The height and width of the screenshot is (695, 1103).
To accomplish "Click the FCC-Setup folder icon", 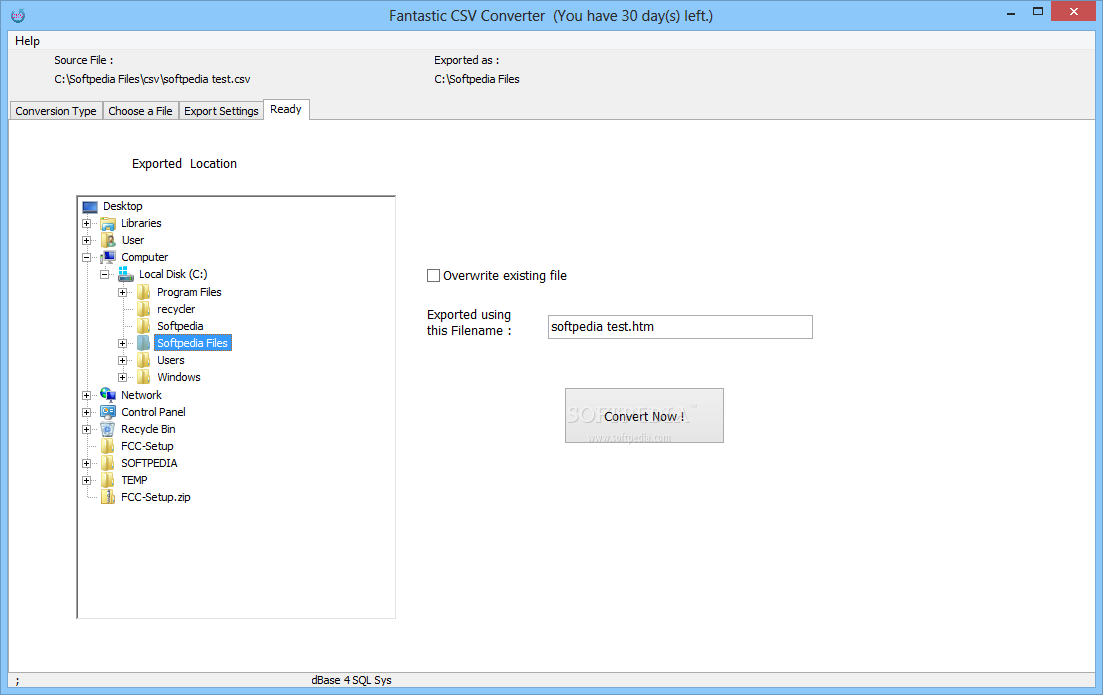I will [108, 446].
